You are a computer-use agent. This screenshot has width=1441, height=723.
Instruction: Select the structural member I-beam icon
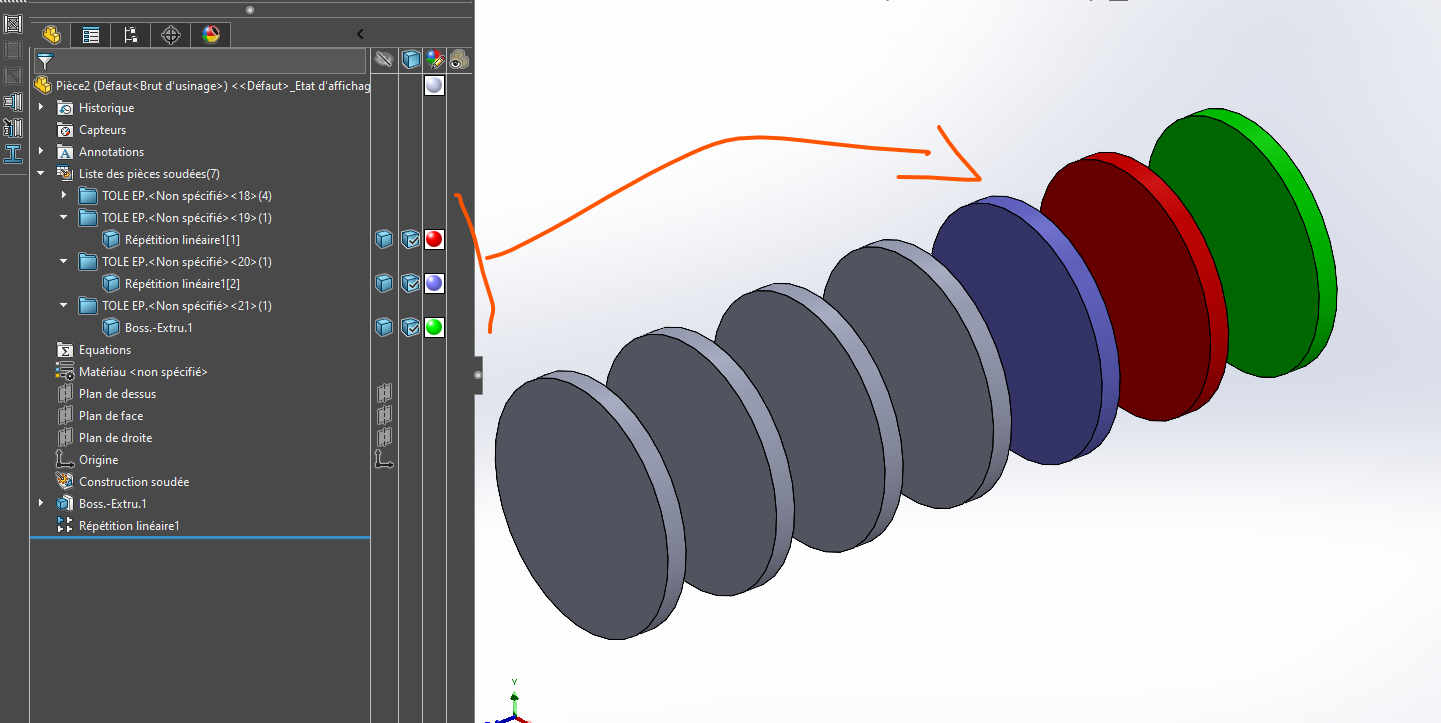tap(13, 154)
